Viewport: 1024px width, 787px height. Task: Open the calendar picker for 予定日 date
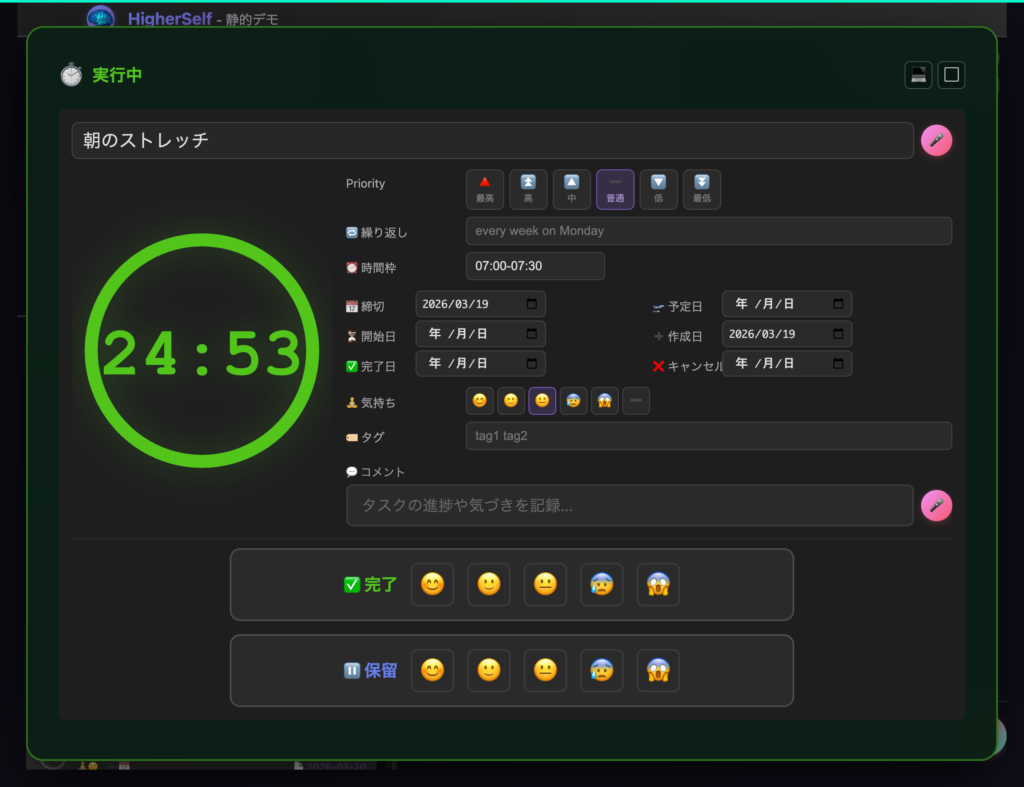click(838, 304)
